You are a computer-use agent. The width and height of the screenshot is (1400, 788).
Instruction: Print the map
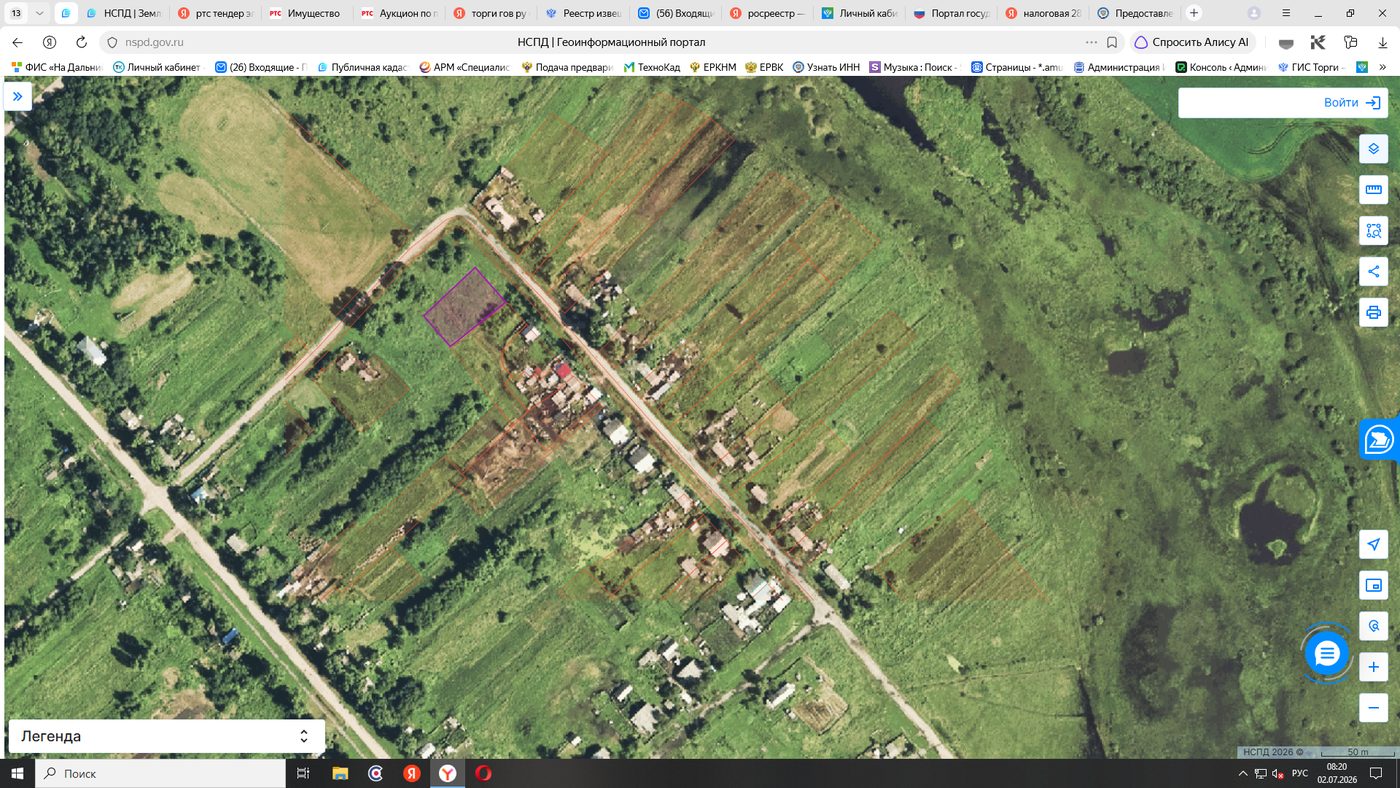1373,312
